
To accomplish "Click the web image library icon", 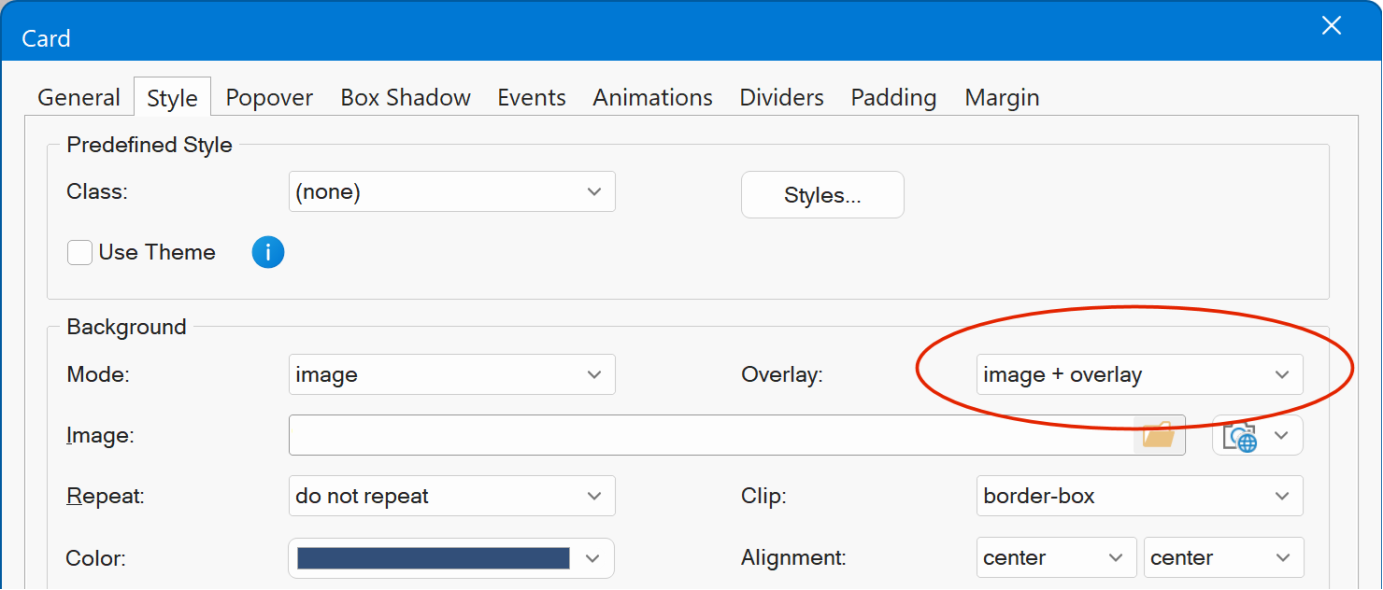I will (x=1240, y=436).
